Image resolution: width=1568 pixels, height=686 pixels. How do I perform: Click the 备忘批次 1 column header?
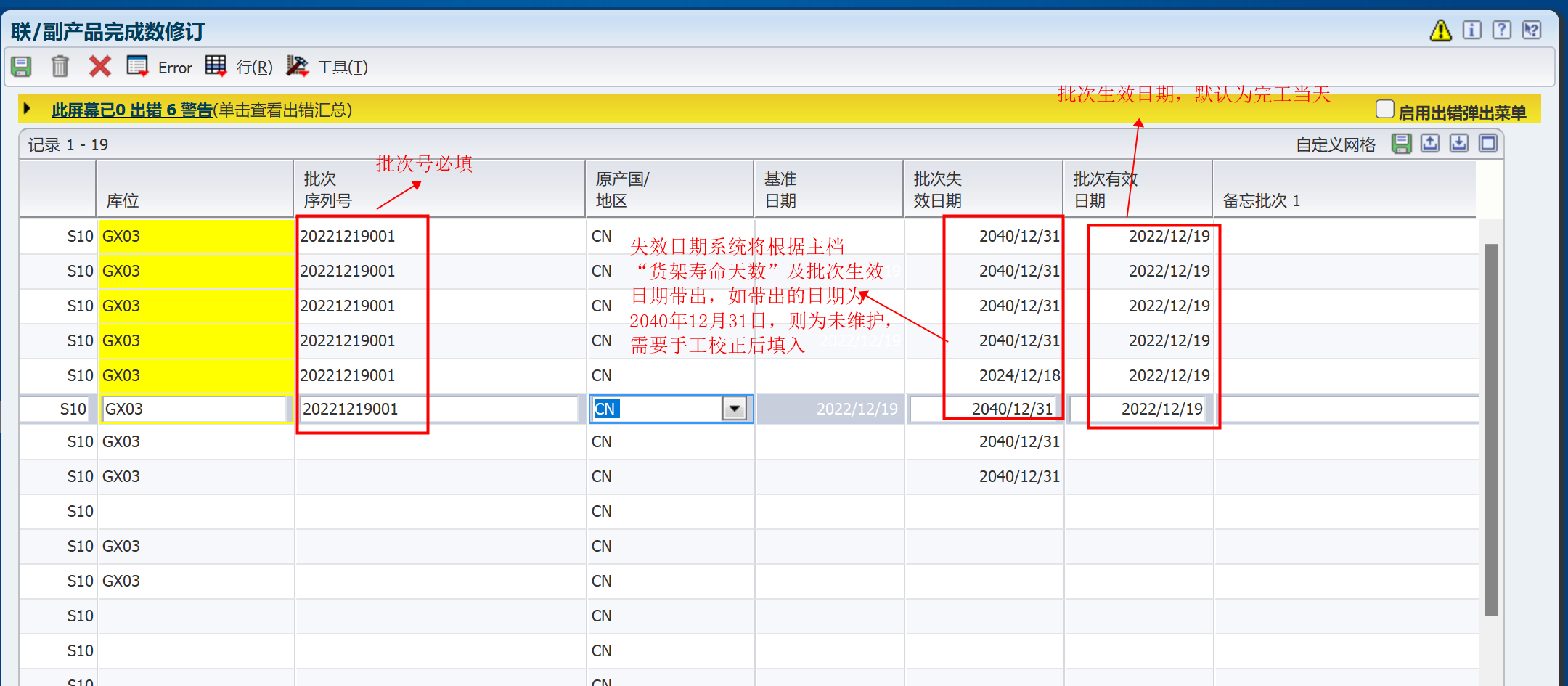tap(1344, 189)
